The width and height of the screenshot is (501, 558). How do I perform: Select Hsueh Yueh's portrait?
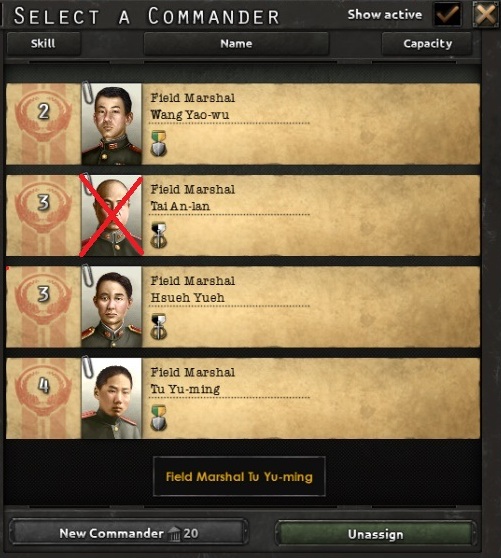[x=112, y=307]
